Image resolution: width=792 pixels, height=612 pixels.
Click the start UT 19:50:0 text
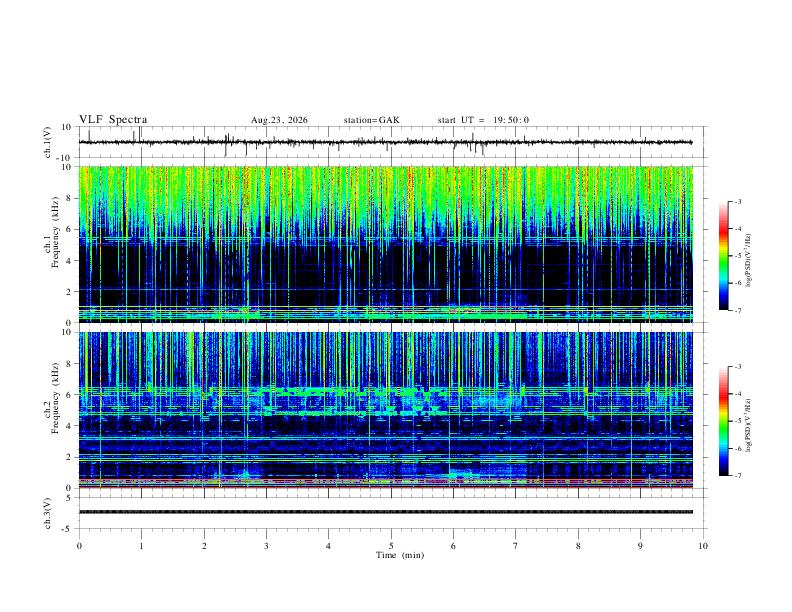point(483,120)
